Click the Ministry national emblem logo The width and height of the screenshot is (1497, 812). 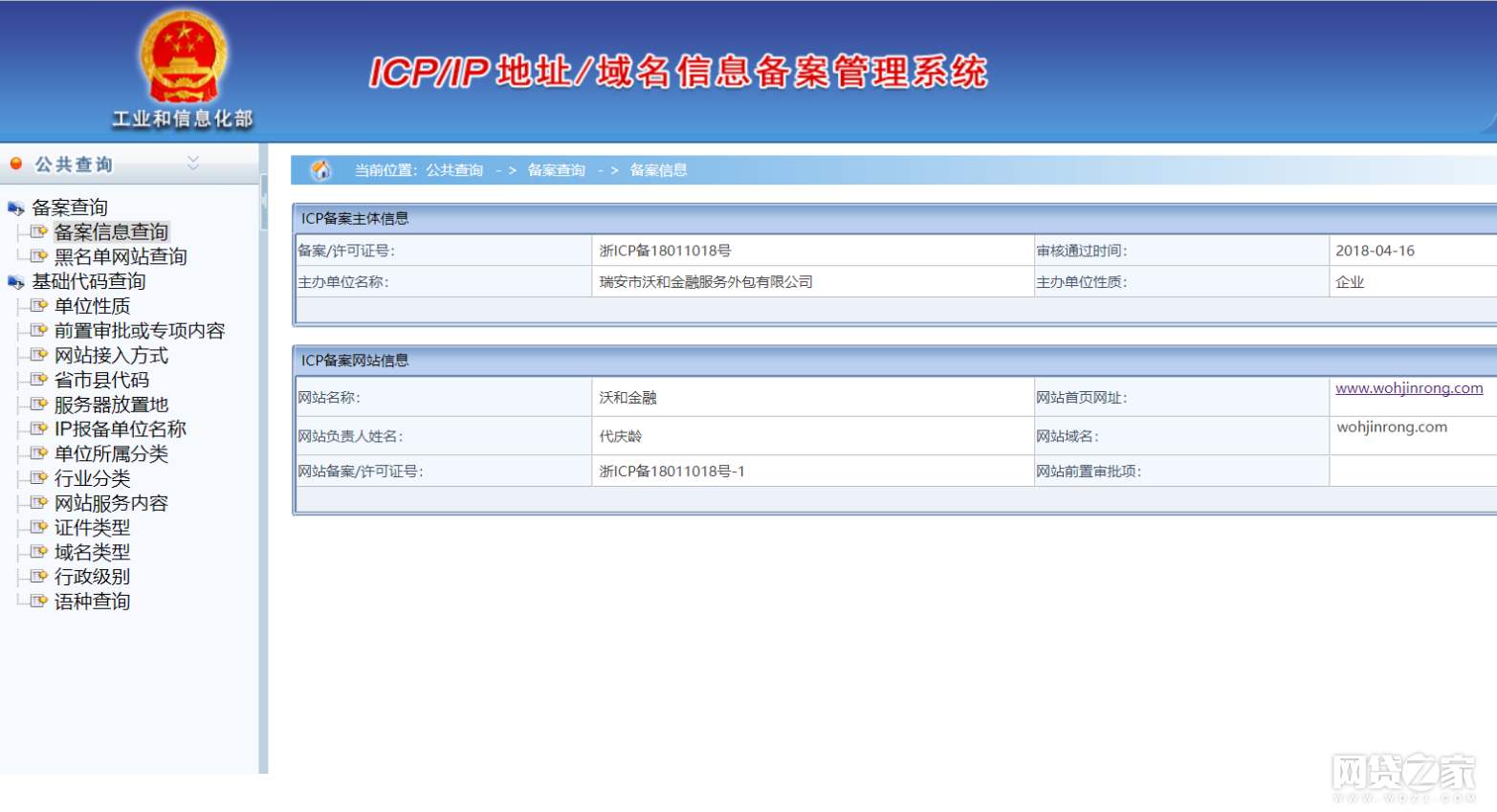pos(183,57)
